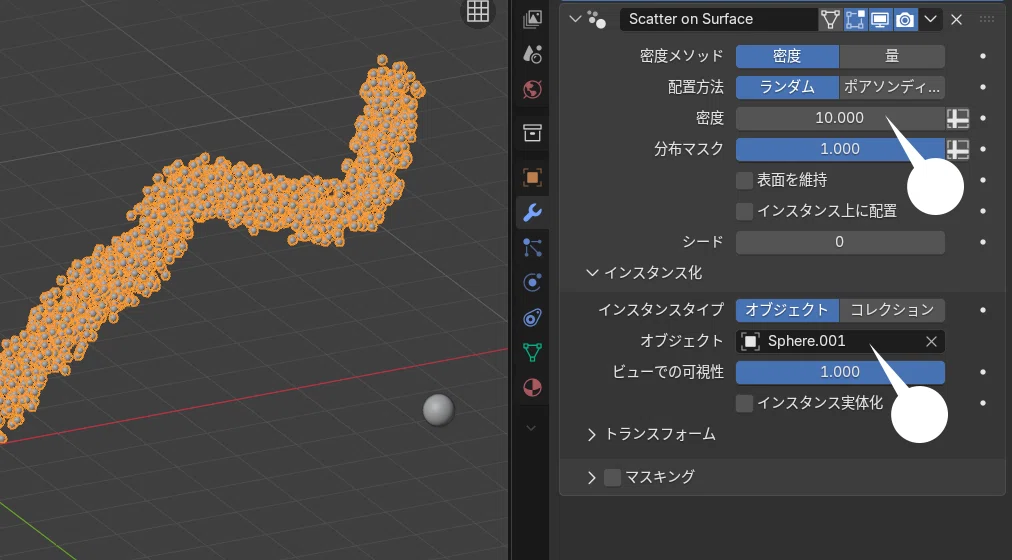Image resolution: width=1012 pixels, height=560 pixels.
Task: Click the orthographic grid icon in viewport
Action: (478, 11)
